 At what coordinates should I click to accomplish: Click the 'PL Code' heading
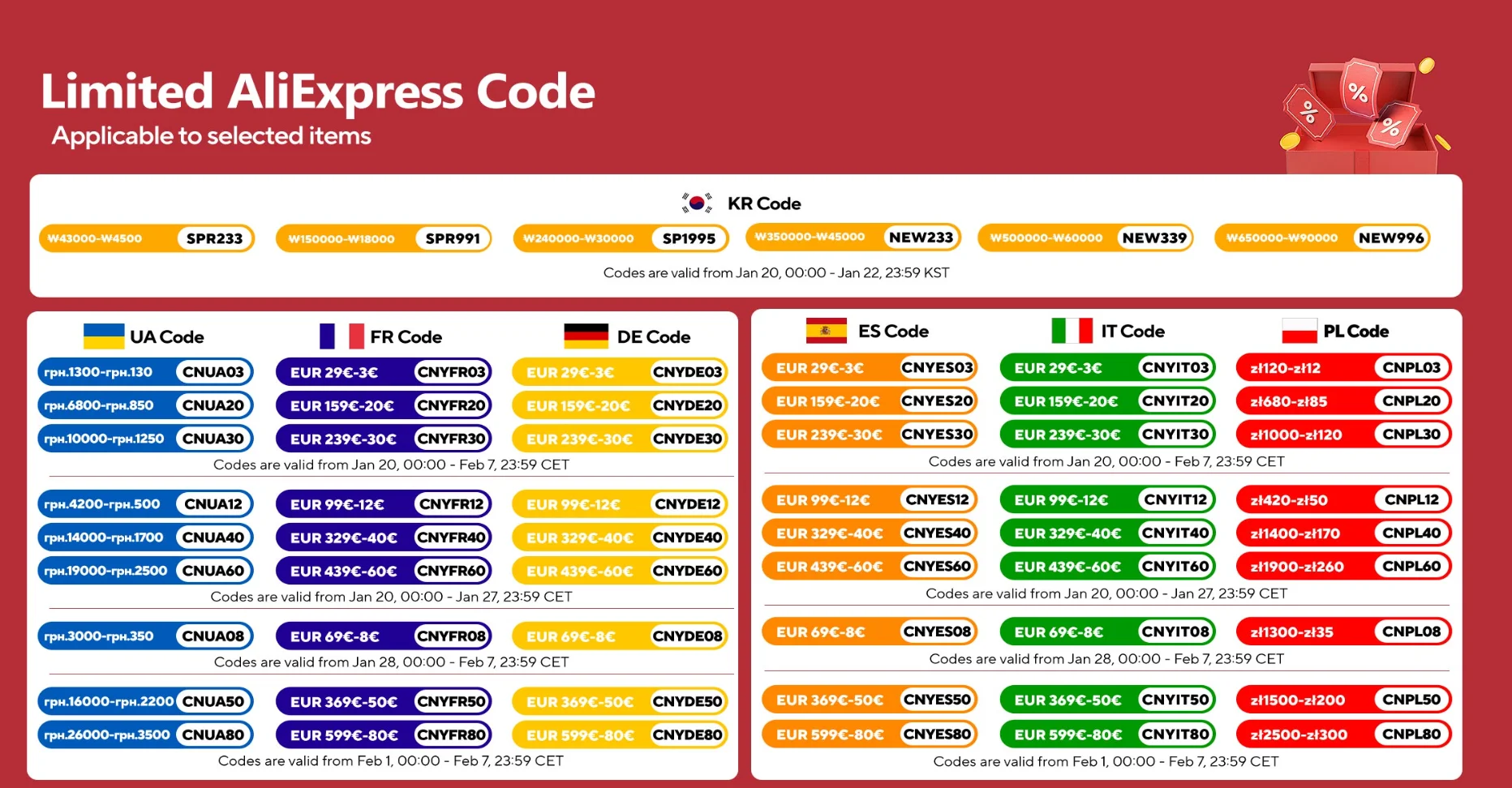pyautogui.click(x=1356, y=331)
